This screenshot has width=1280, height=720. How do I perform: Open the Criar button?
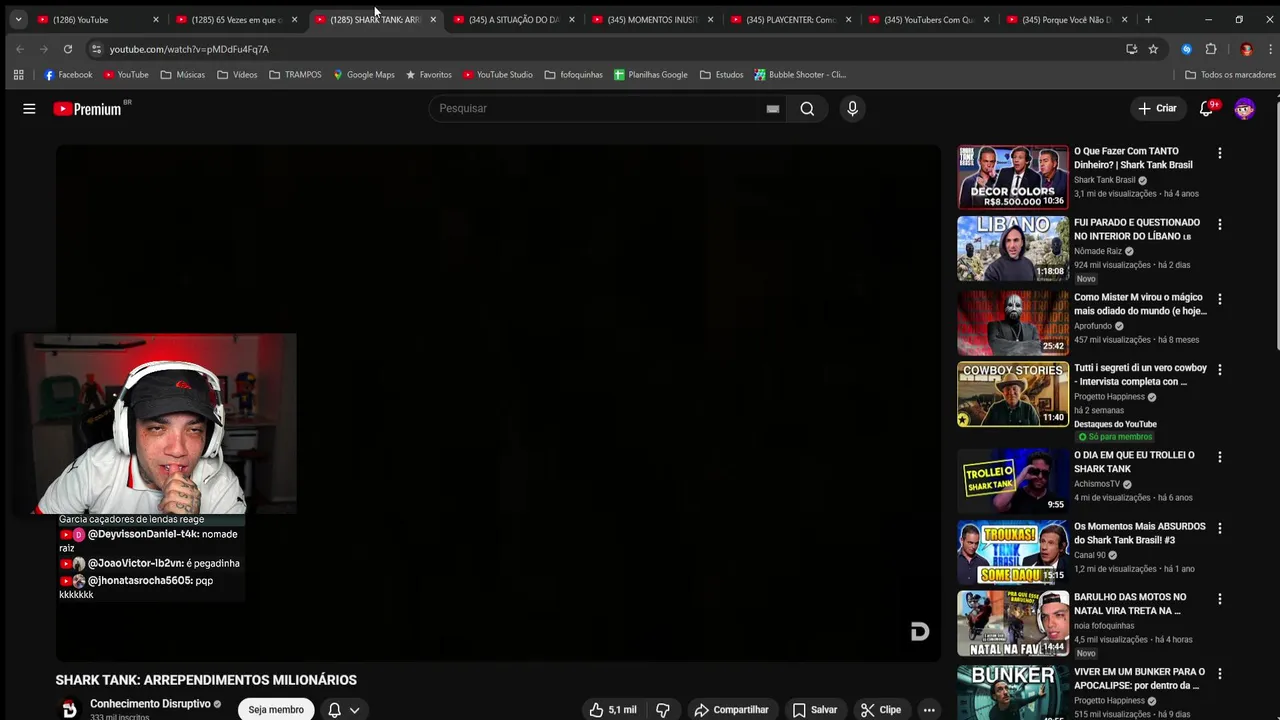pos(1157,108)
